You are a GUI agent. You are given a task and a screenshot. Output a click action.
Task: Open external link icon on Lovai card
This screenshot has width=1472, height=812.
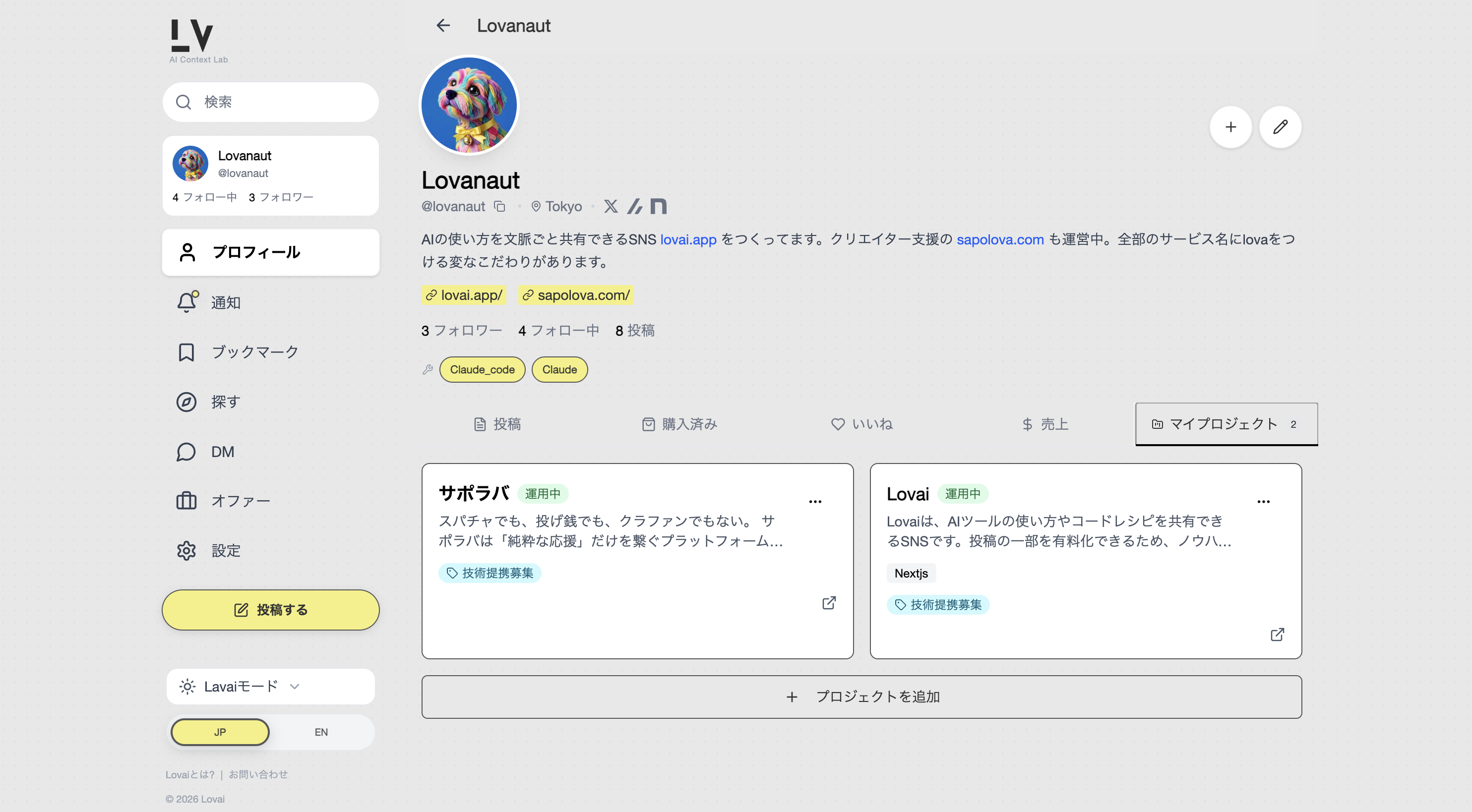click(x=1277, y=635)
